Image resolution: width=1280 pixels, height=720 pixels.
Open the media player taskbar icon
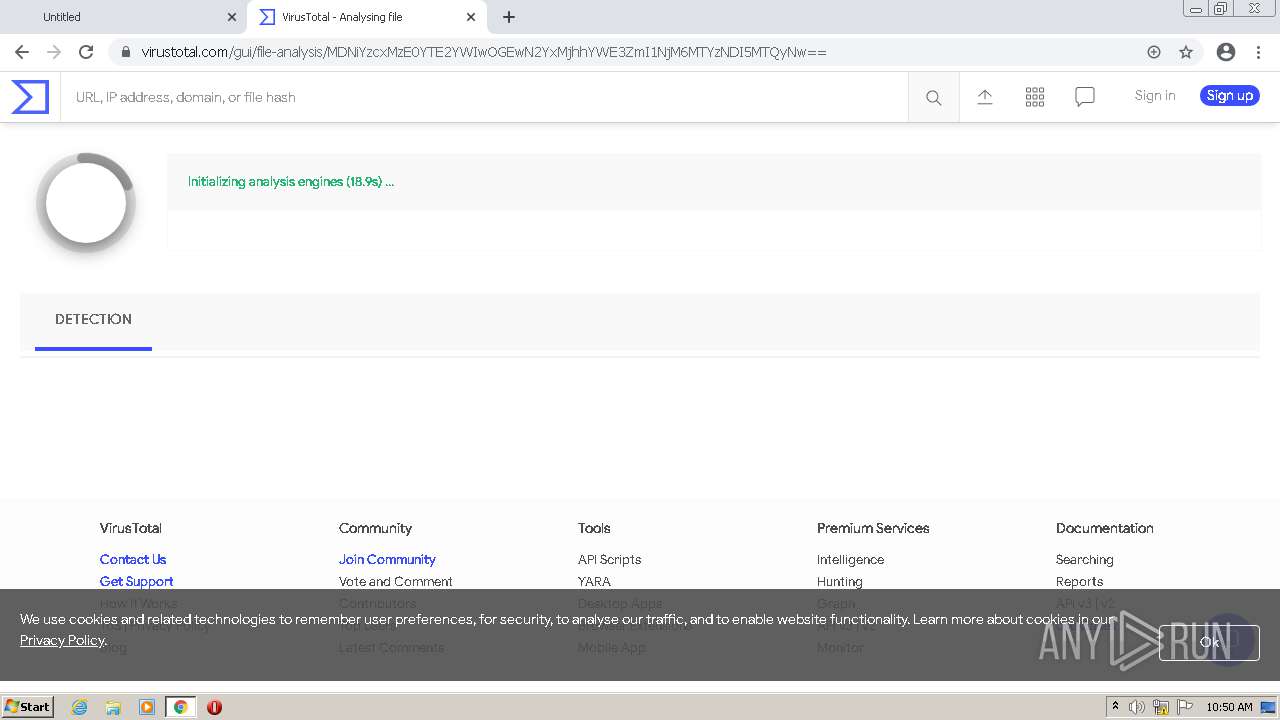(147, 707)
